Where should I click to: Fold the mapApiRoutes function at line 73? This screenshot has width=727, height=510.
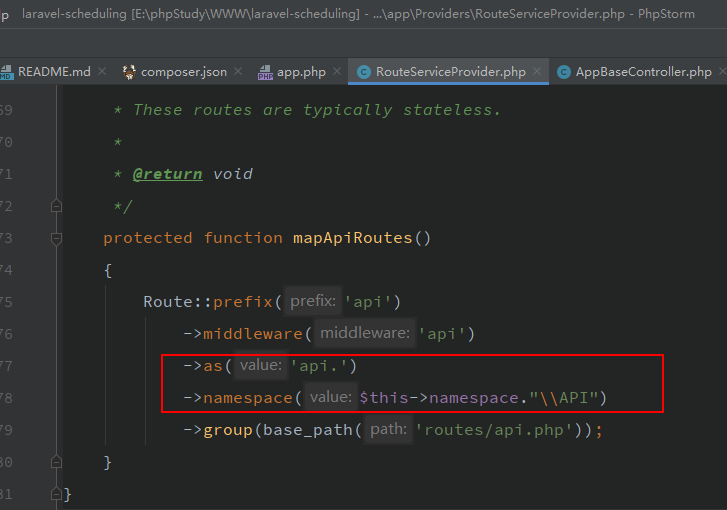tap(57, 238)
